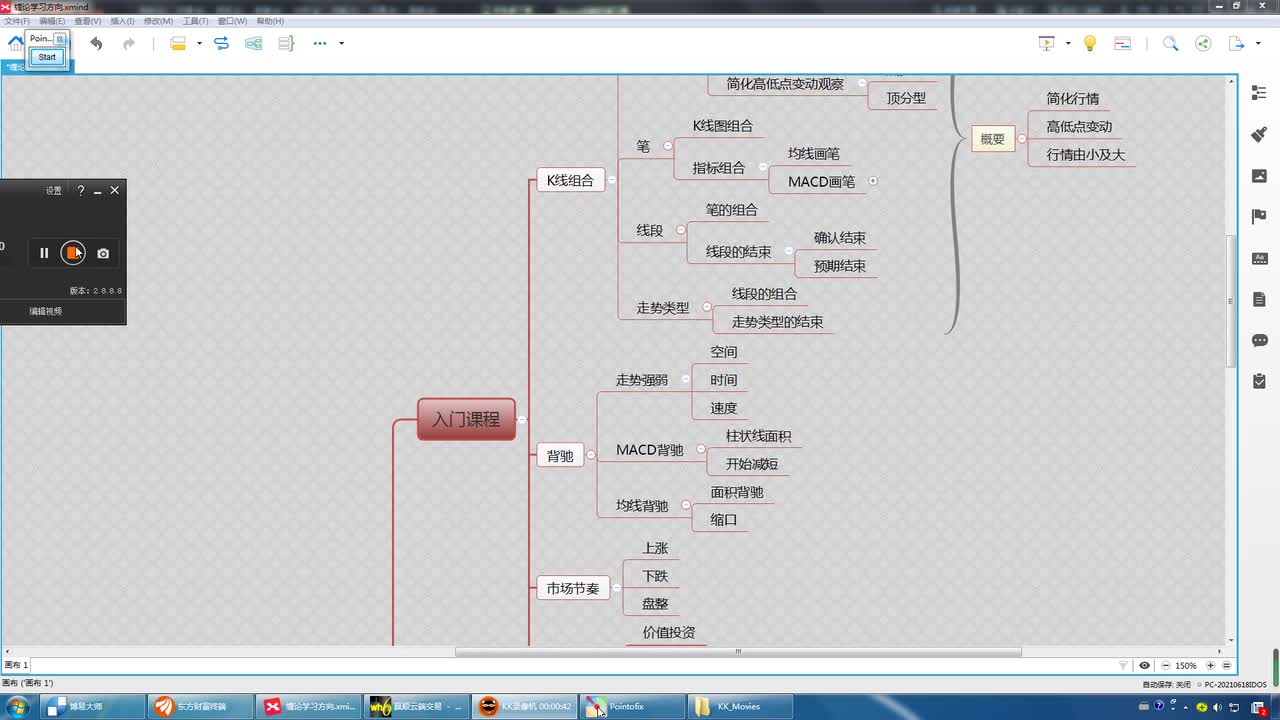Image resolution: width=1280 pixels, height=720 pixels.
Task: Click 编辑视频 in the recorder window
Action: (x=46, y=311)
